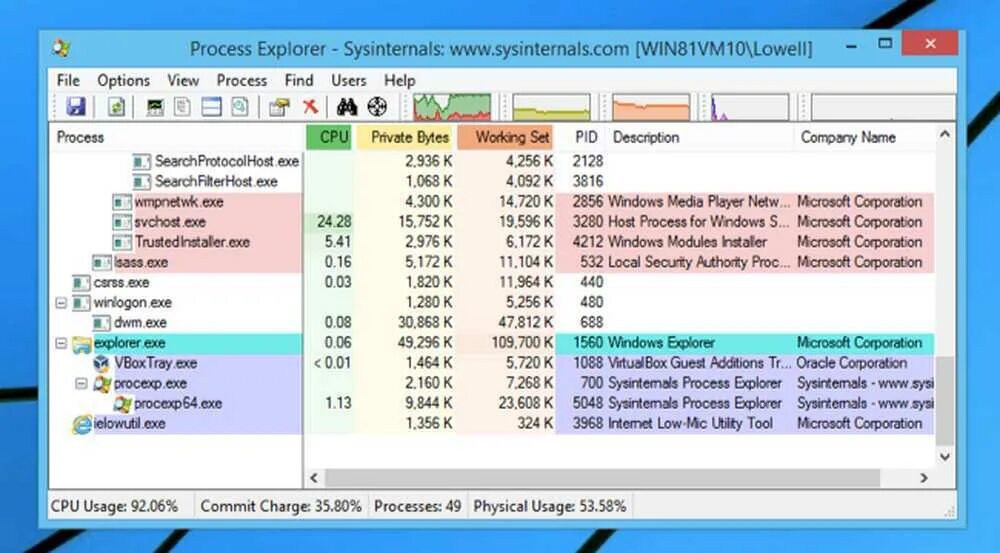Click the Process Explorer title bar icon
This screenshot has width=1000, height=553.
pyautogui.click(x=62, y=48)
